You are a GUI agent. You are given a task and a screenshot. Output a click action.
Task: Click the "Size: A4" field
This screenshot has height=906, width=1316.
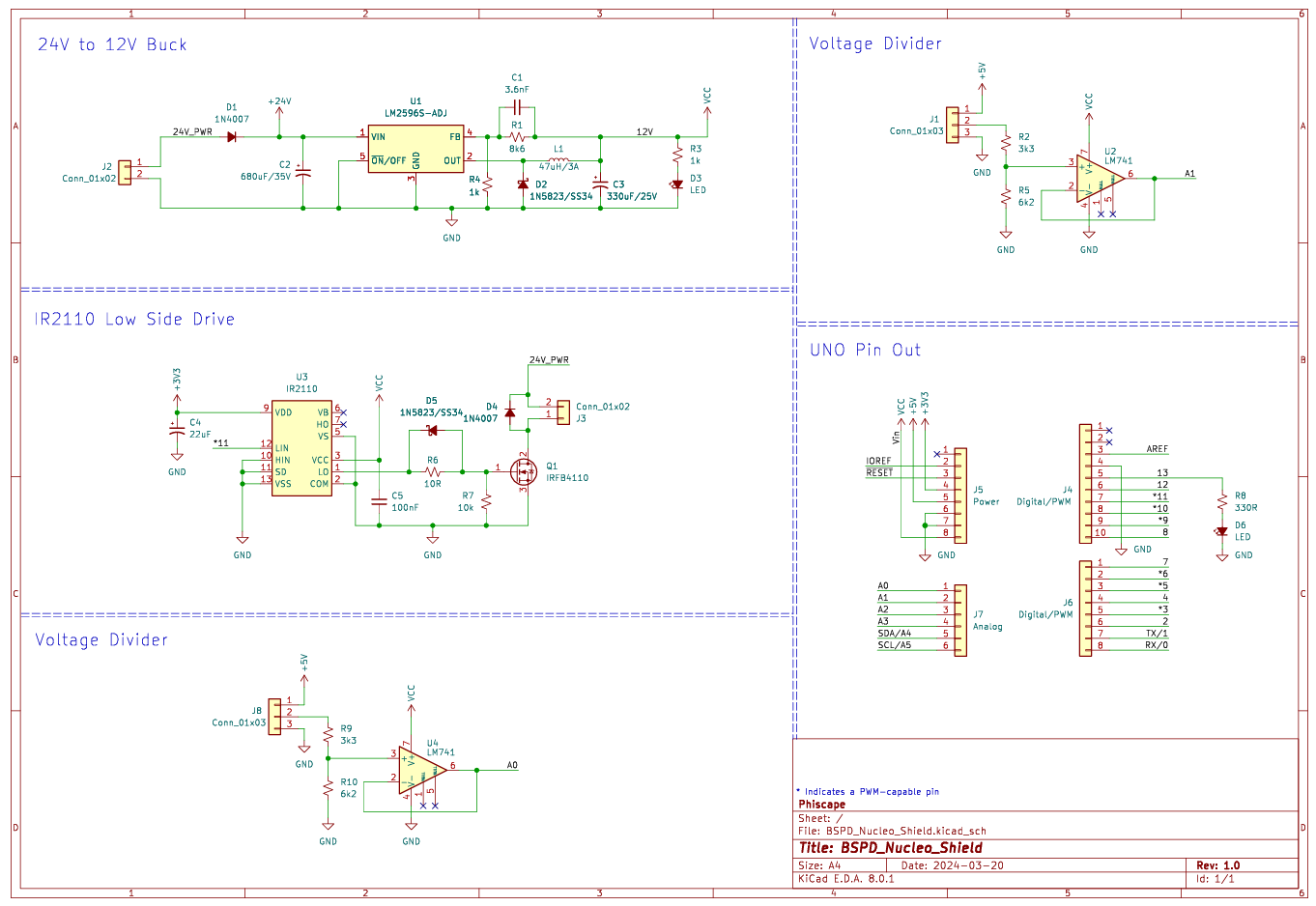(x=819, y=865)
